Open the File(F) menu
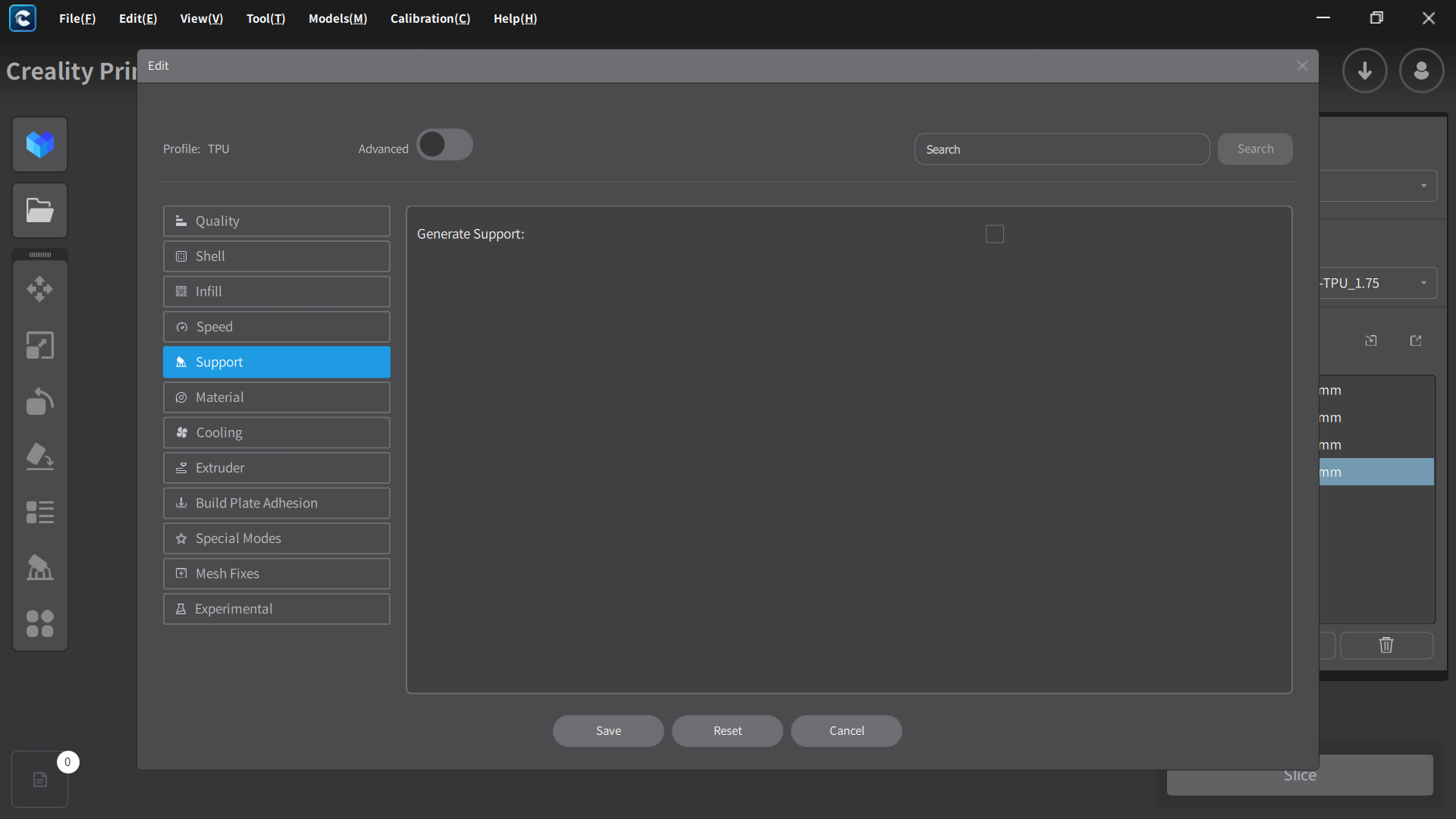The width and height of the screenshot is (1456, 819). (77, 18)
